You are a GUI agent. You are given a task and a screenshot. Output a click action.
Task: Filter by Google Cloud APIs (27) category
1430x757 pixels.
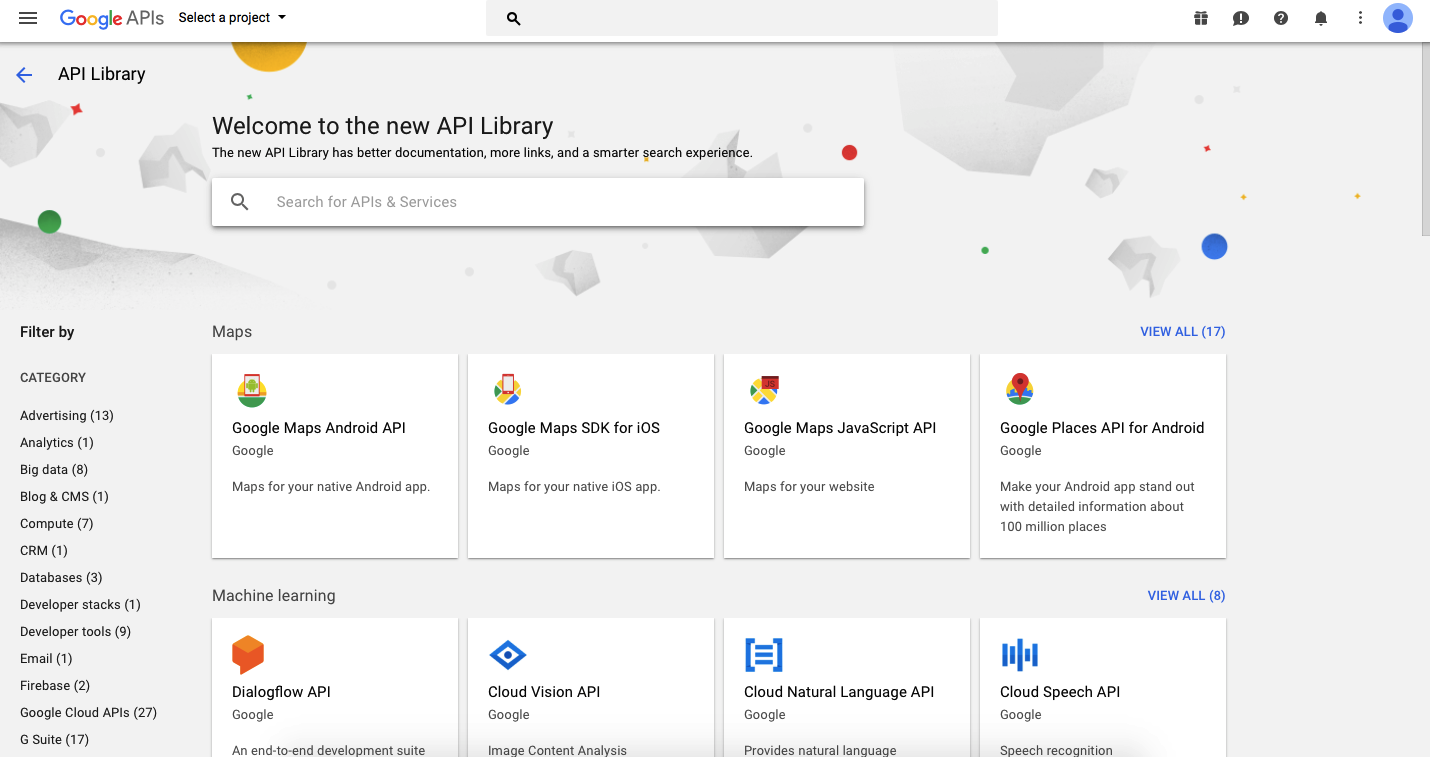click(88, 713)
